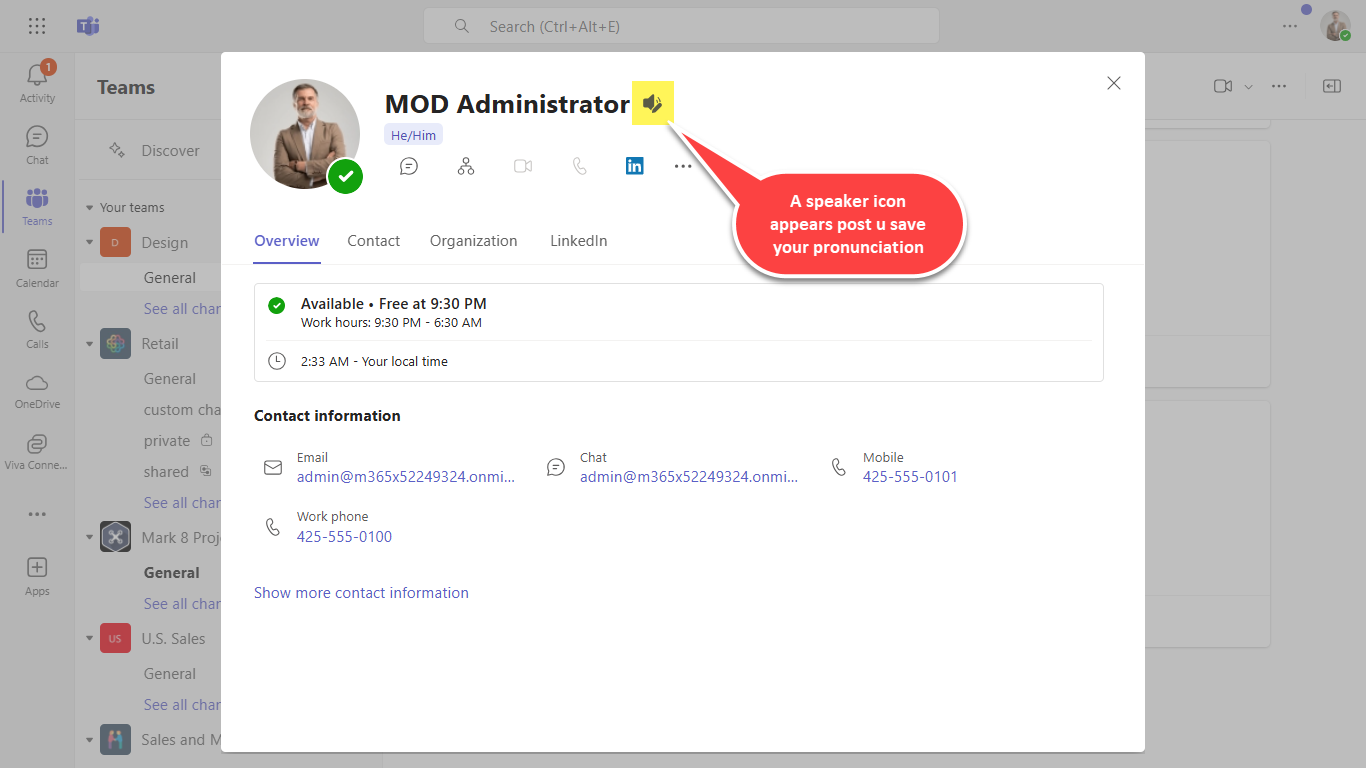Collapse the Design team

(89, 242)
